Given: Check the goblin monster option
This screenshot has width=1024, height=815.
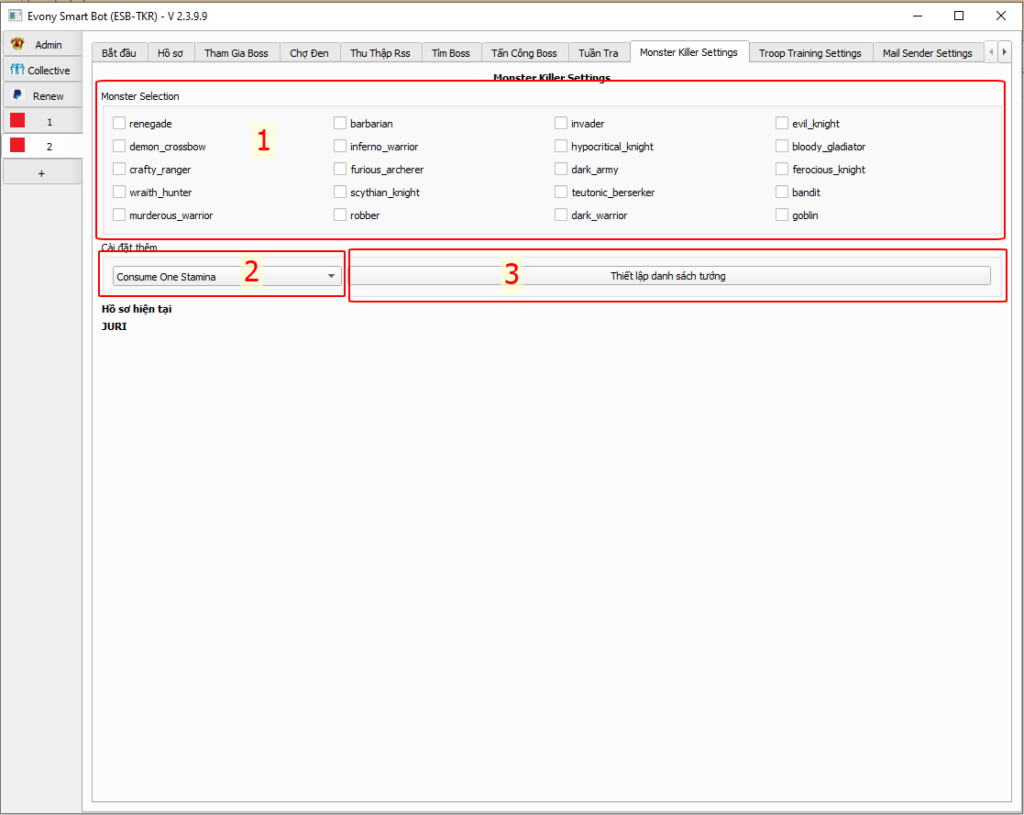Looking at the screenshot, I should (x=783, y=215).
